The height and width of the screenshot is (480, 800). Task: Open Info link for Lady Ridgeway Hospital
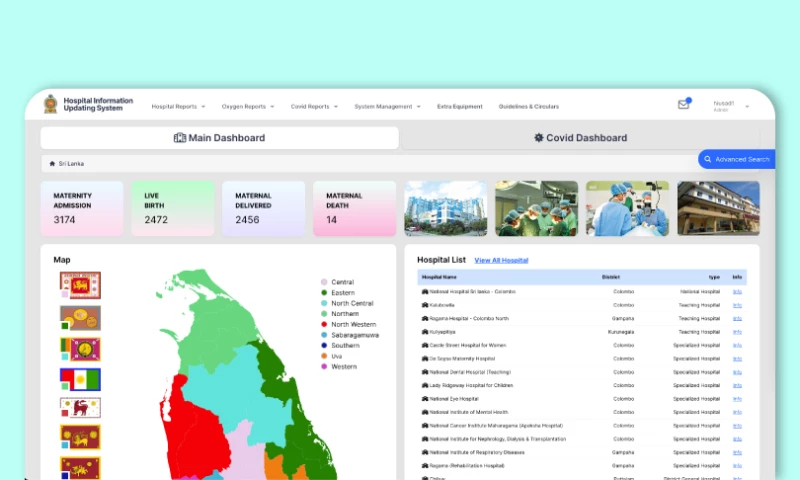pyautogui.click(x=737, y=385)
